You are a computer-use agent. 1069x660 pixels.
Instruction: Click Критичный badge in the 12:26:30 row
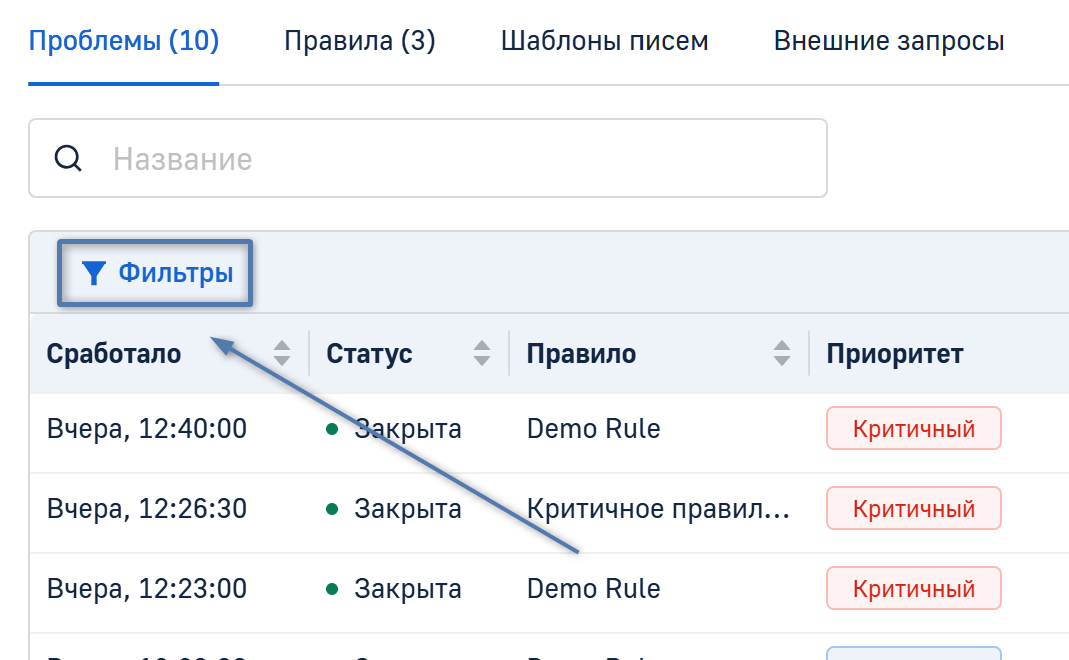913,509
